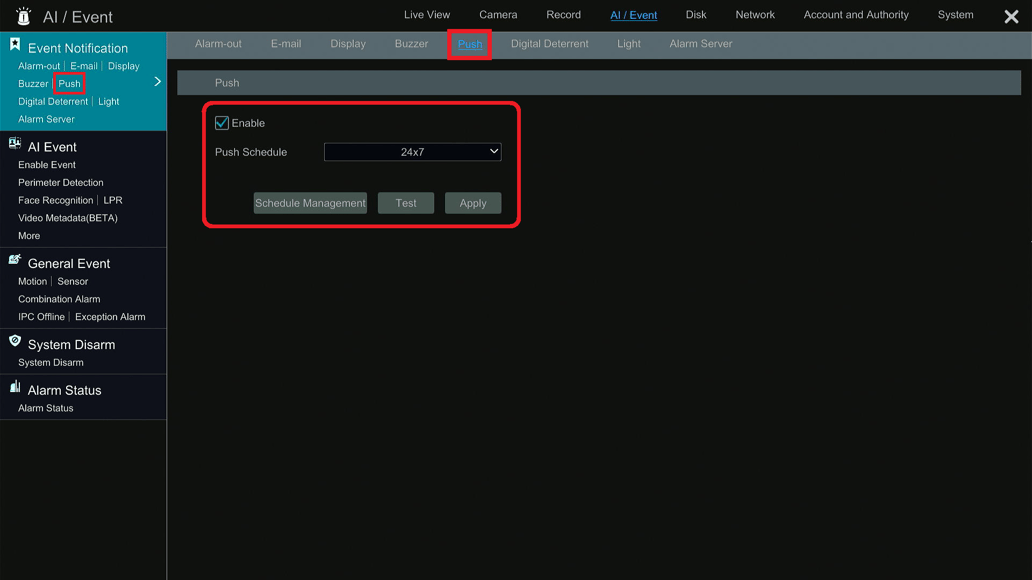The height and width of the screenshot is (580, 1032).
Task: Open the Push Schedule dropdown set to 24x7
Action: pyautogui.click(x=412, y=151)
